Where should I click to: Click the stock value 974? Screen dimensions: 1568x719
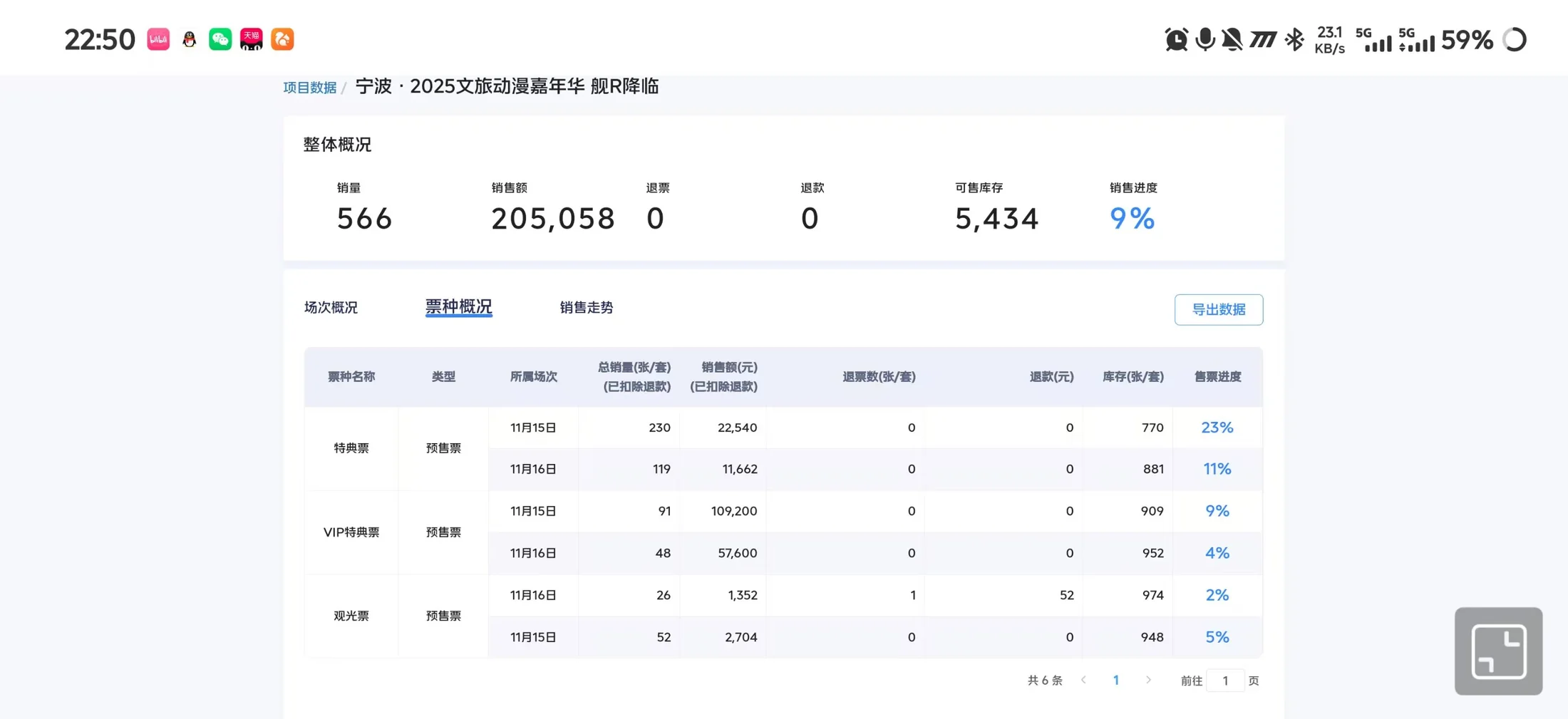[1152, 595]
